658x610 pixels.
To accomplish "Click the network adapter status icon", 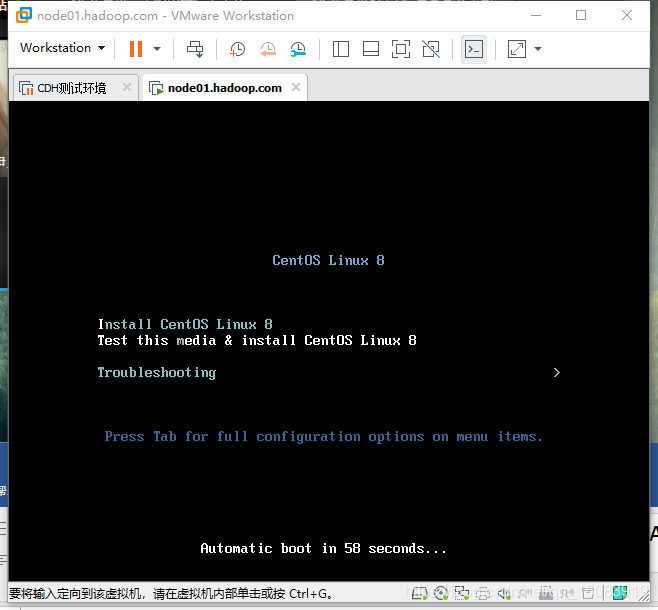I will pos(462,593).
